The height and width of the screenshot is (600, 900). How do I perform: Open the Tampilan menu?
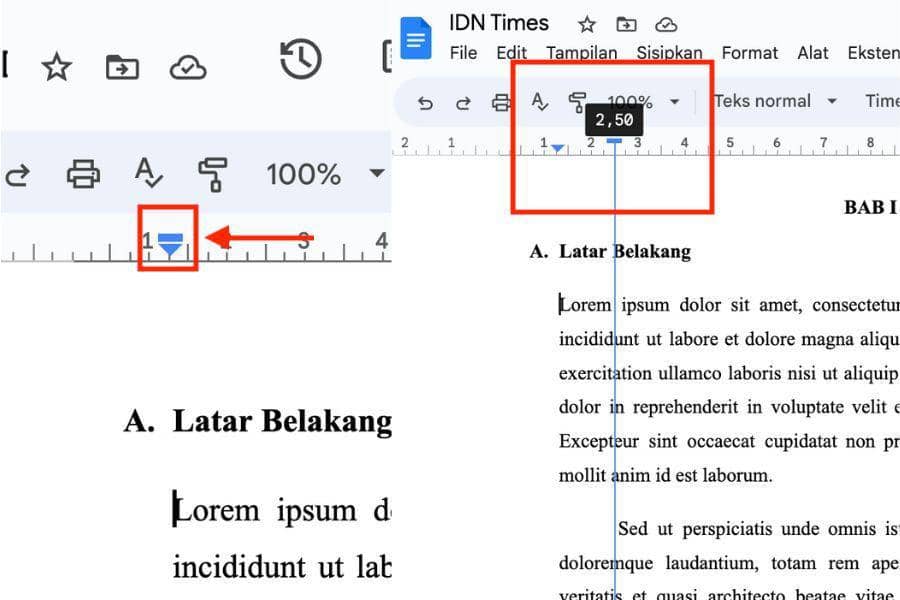pyautogui.click(x=583, y=53)
